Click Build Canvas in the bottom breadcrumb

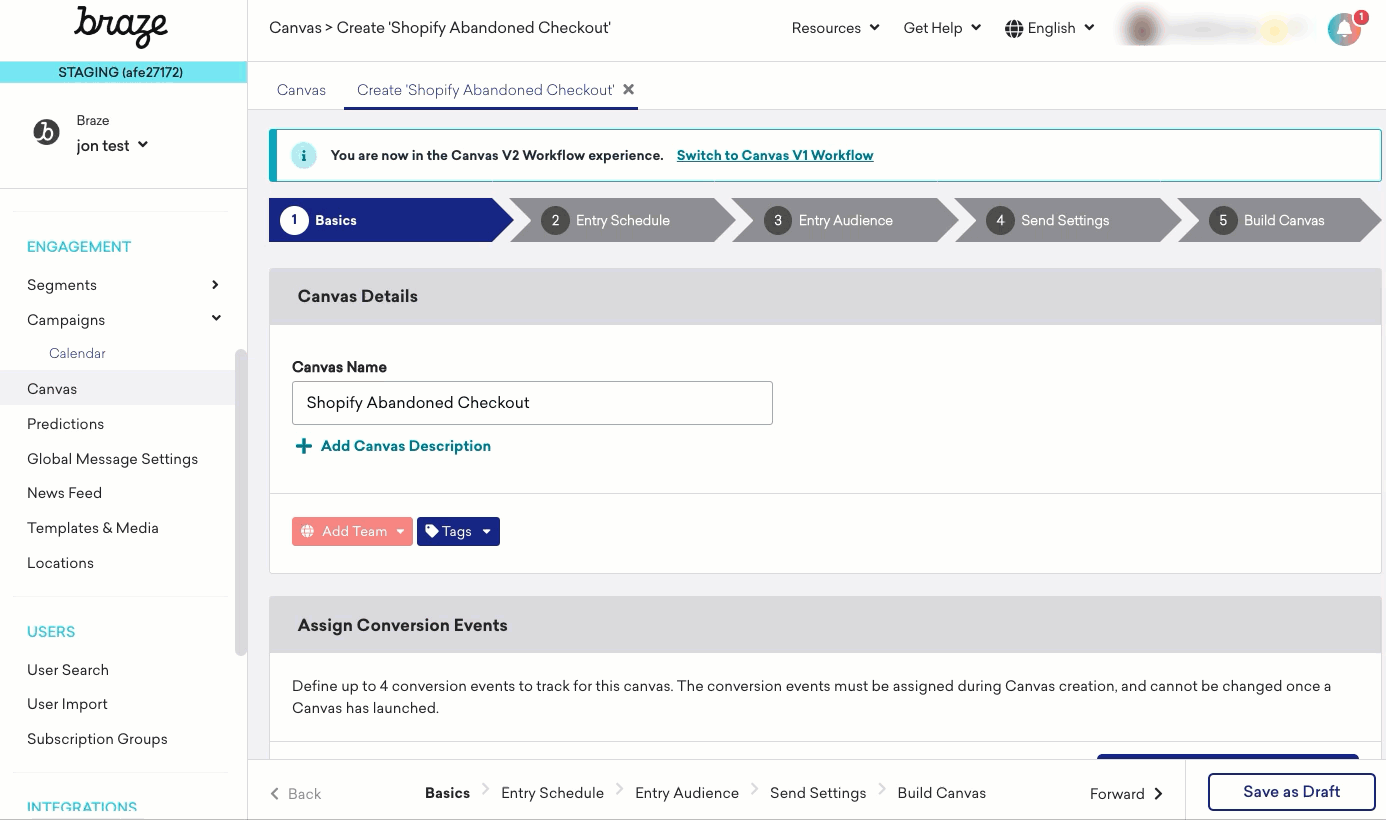941,793
